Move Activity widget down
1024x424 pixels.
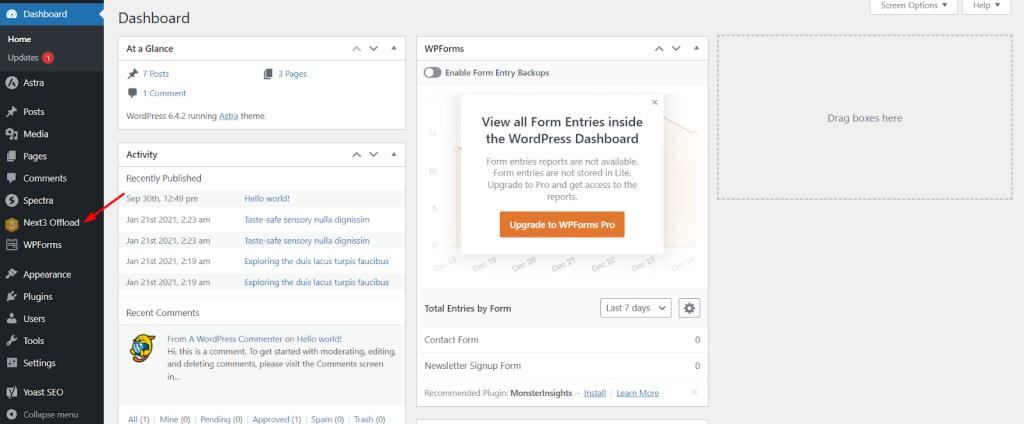tap(374, 155)
